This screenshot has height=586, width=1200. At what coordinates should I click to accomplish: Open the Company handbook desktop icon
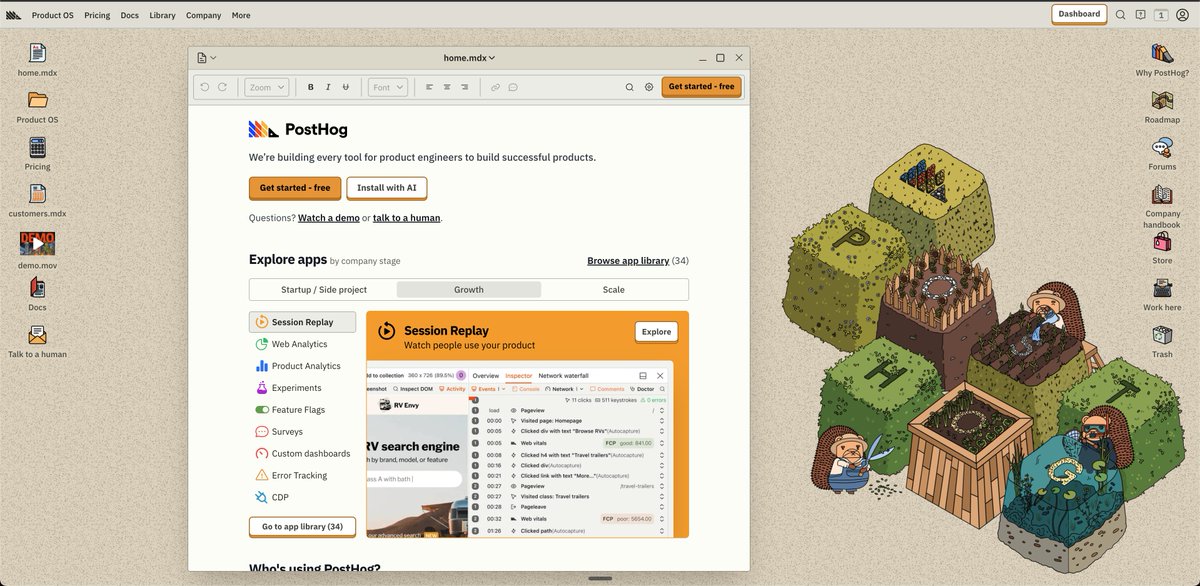point(1162,194)
